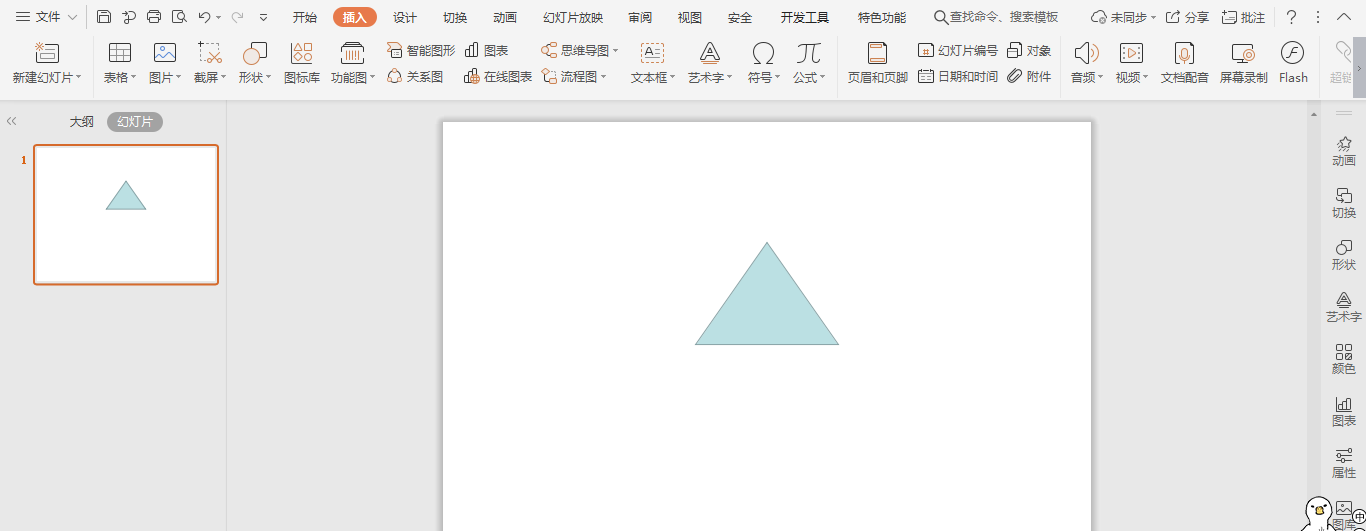
Task: Switch to the 大纲 outline view
Action: click(82, 121)
